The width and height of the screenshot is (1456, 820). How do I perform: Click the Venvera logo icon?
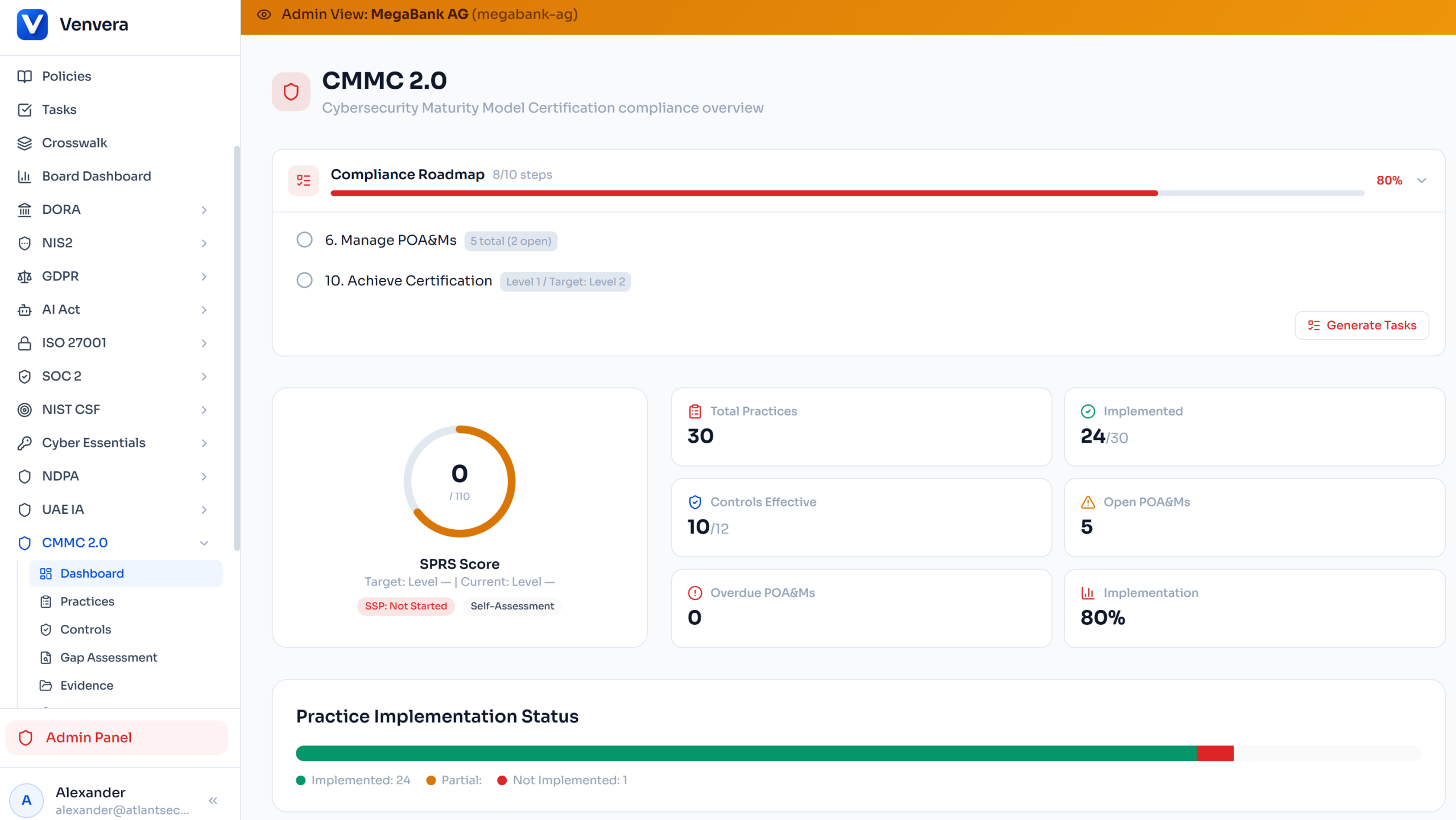(32, 24)
